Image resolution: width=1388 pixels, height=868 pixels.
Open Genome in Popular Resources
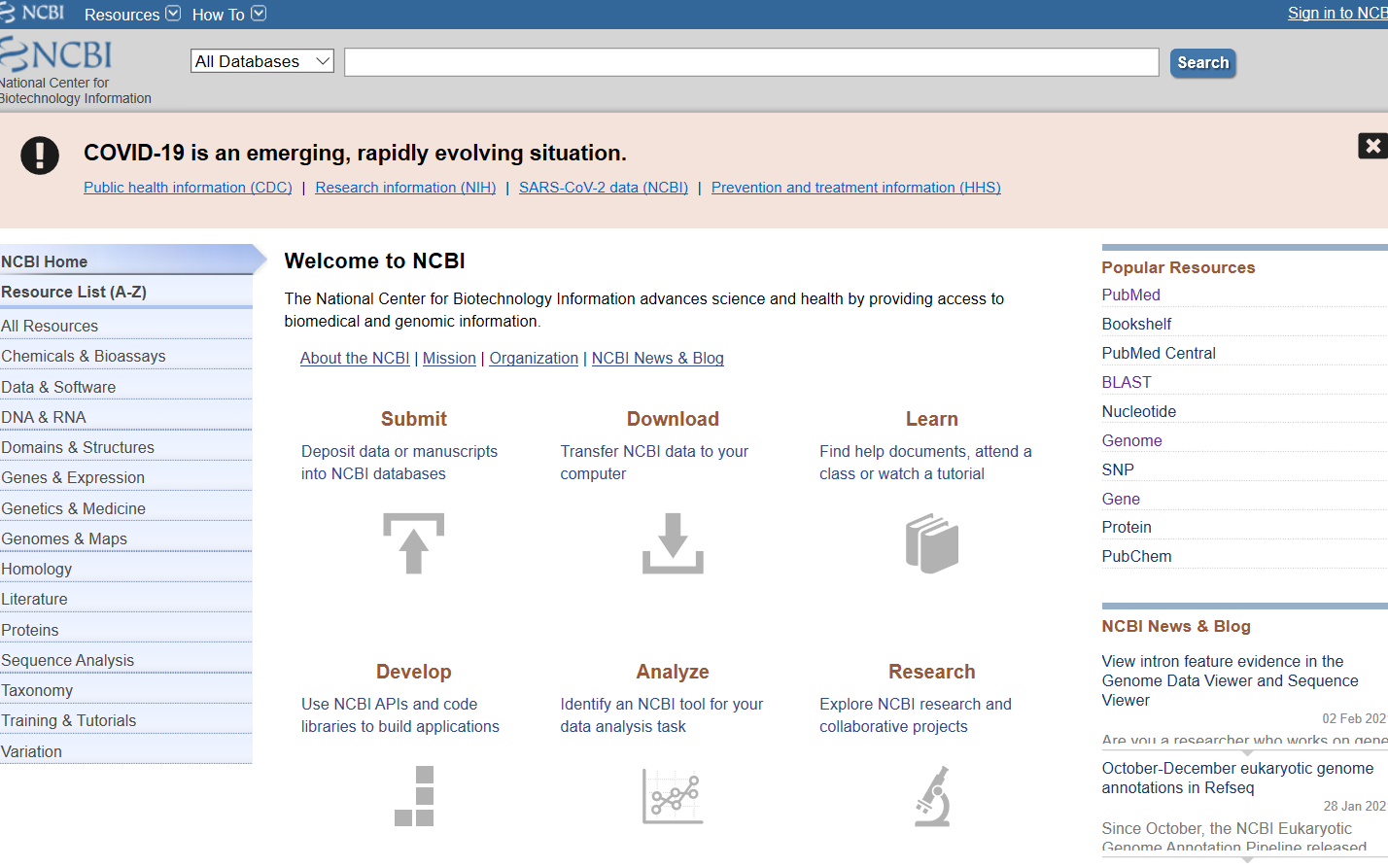pyautogui.click(x=1131, y=440)
